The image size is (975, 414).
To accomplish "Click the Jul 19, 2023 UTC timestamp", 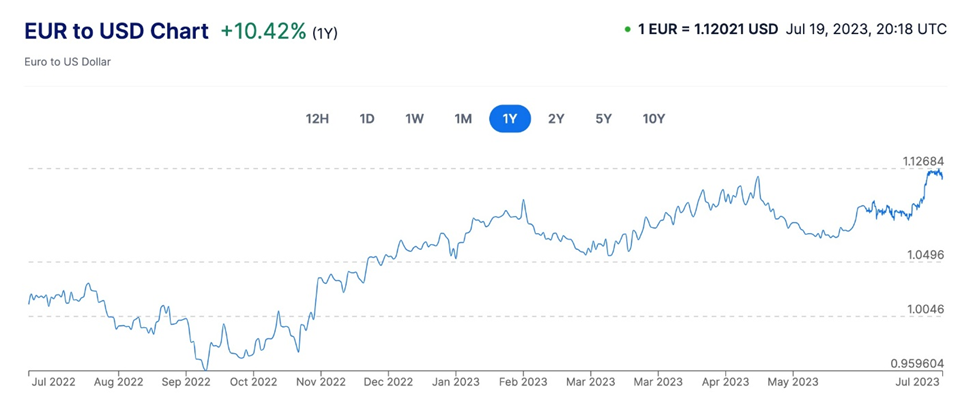I will 867,30.
